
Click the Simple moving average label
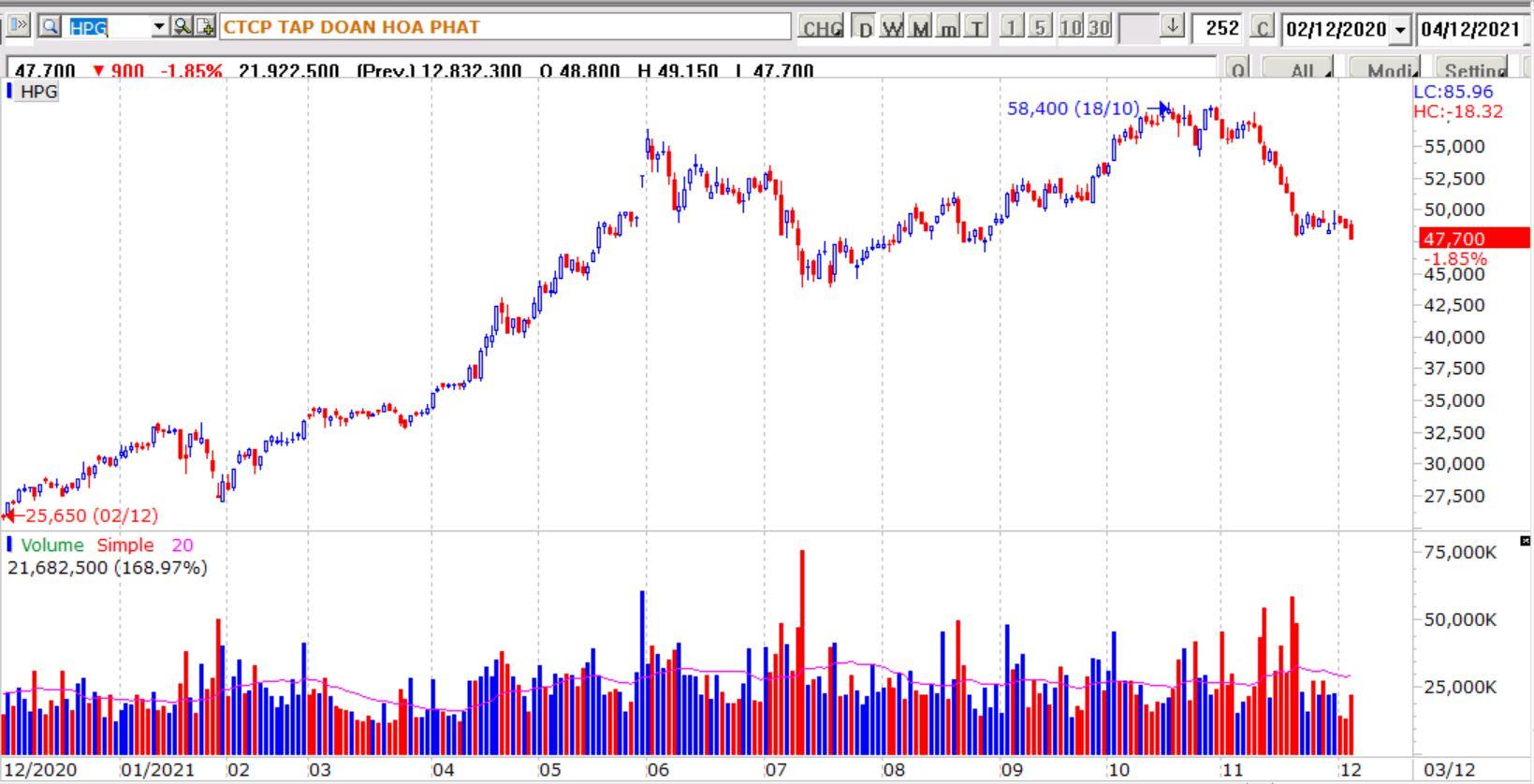124,544
